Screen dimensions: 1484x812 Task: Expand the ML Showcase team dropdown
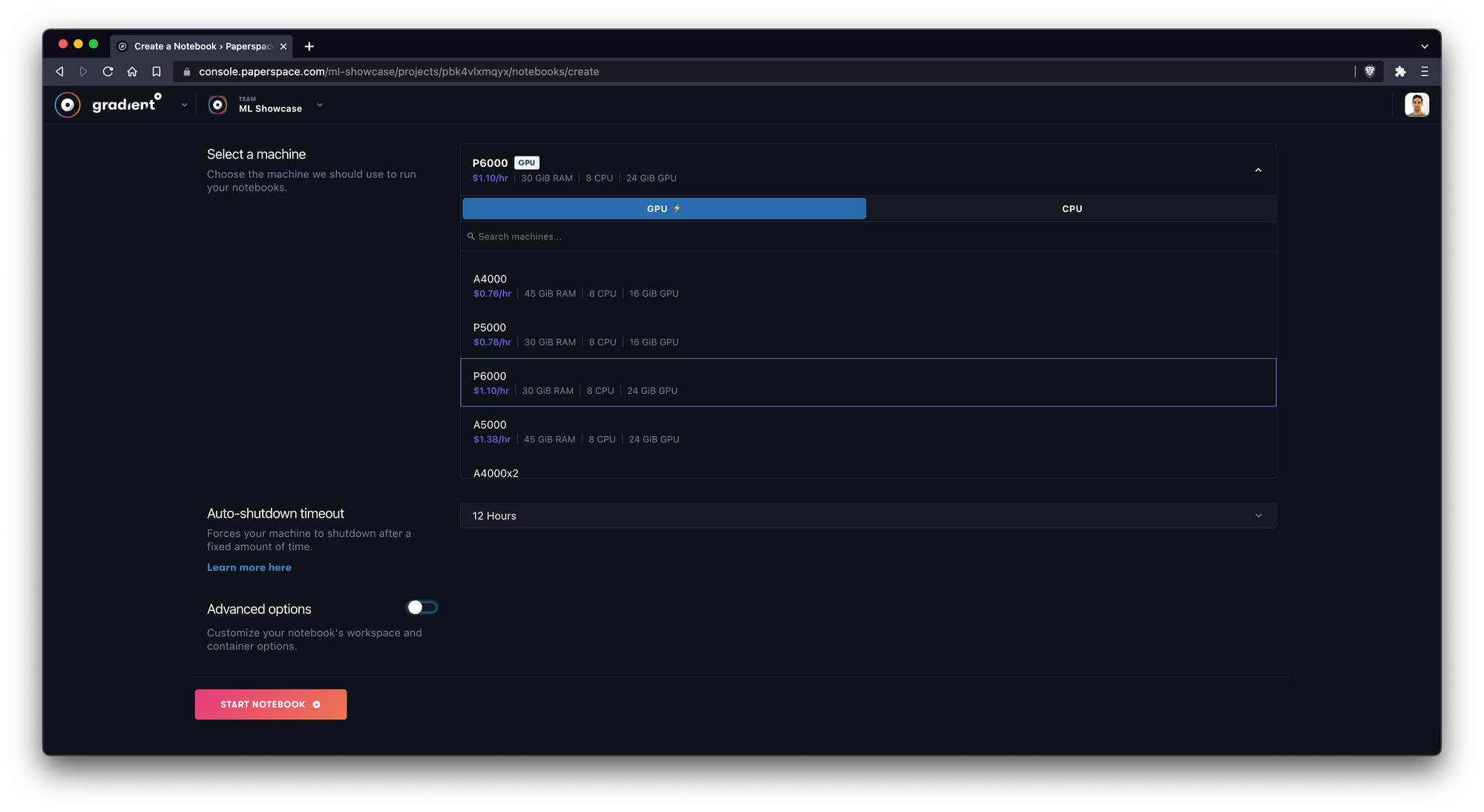tap(320, 105)
